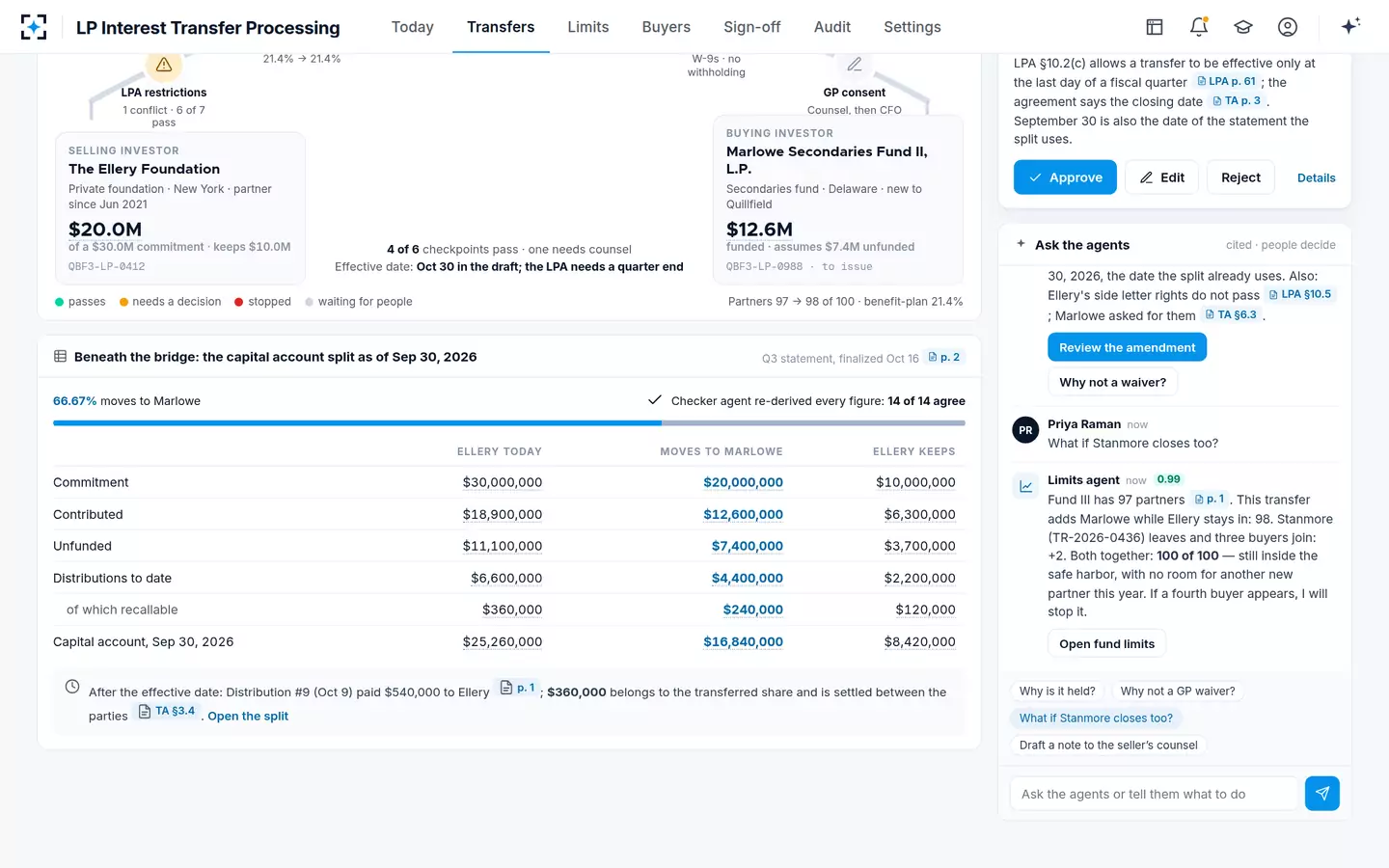Approve the transfer
1389x868 pixels.
pos(1065,177)
